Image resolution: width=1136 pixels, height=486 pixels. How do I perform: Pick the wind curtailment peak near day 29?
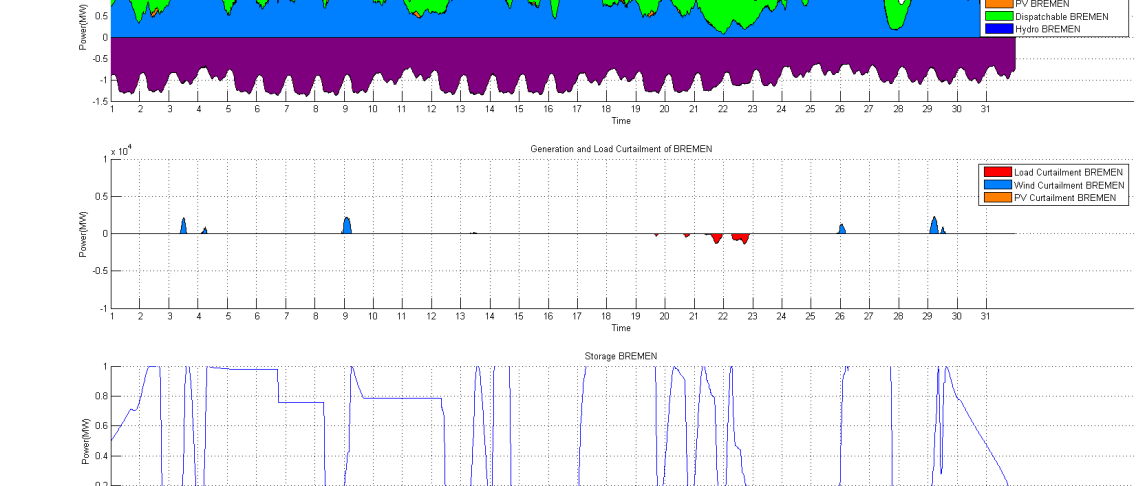pos(934,226)
